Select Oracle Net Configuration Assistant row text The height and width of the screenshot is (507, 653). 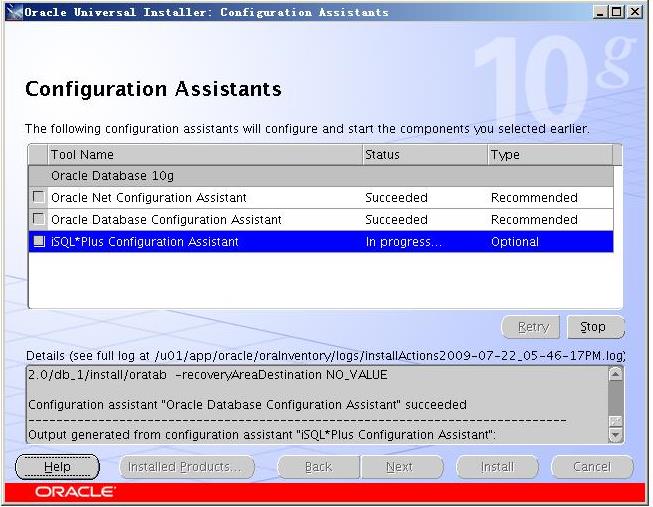point(149,197)
